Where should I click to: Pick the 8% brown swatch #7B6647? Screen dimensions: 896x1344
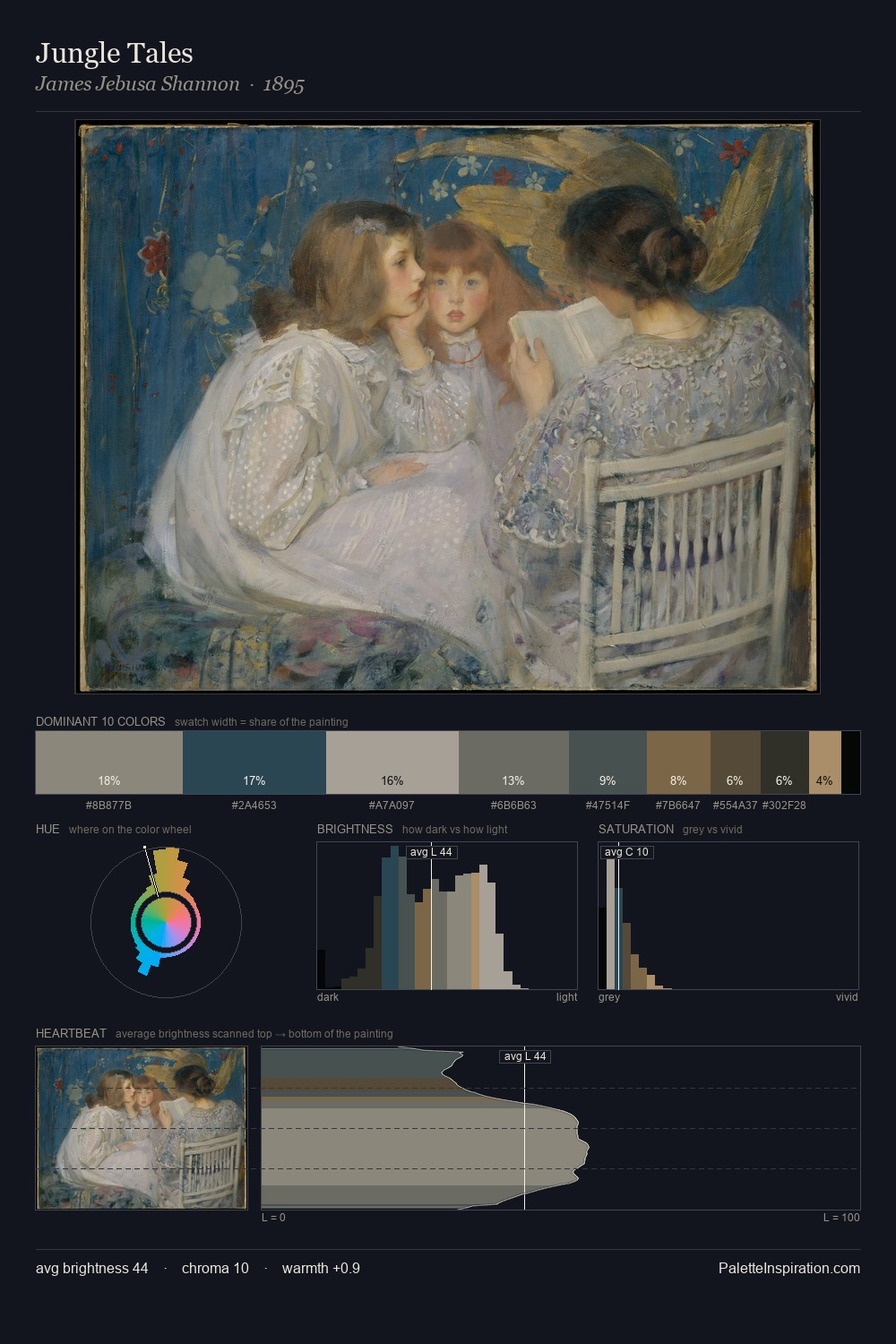678,762
